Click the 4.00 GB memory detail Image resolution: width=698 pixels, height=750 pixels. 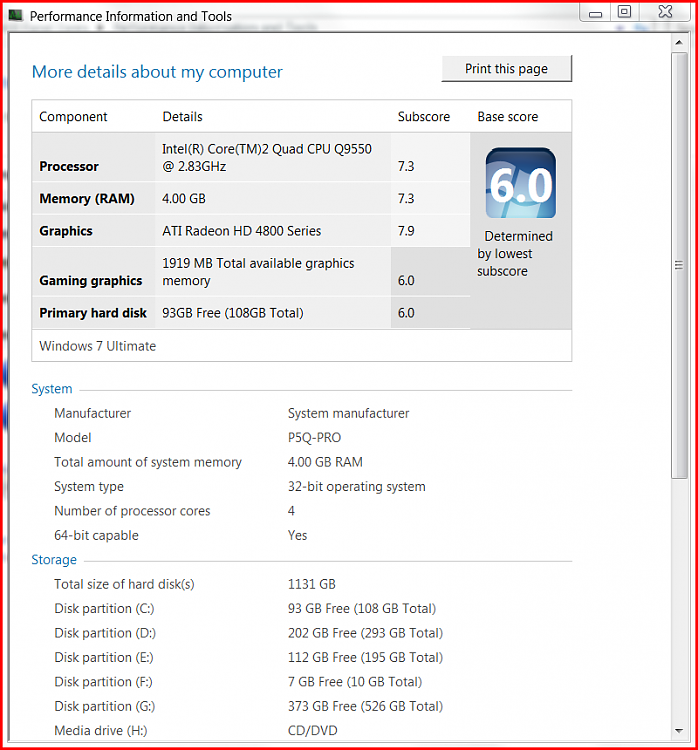[x=184, y=199]
